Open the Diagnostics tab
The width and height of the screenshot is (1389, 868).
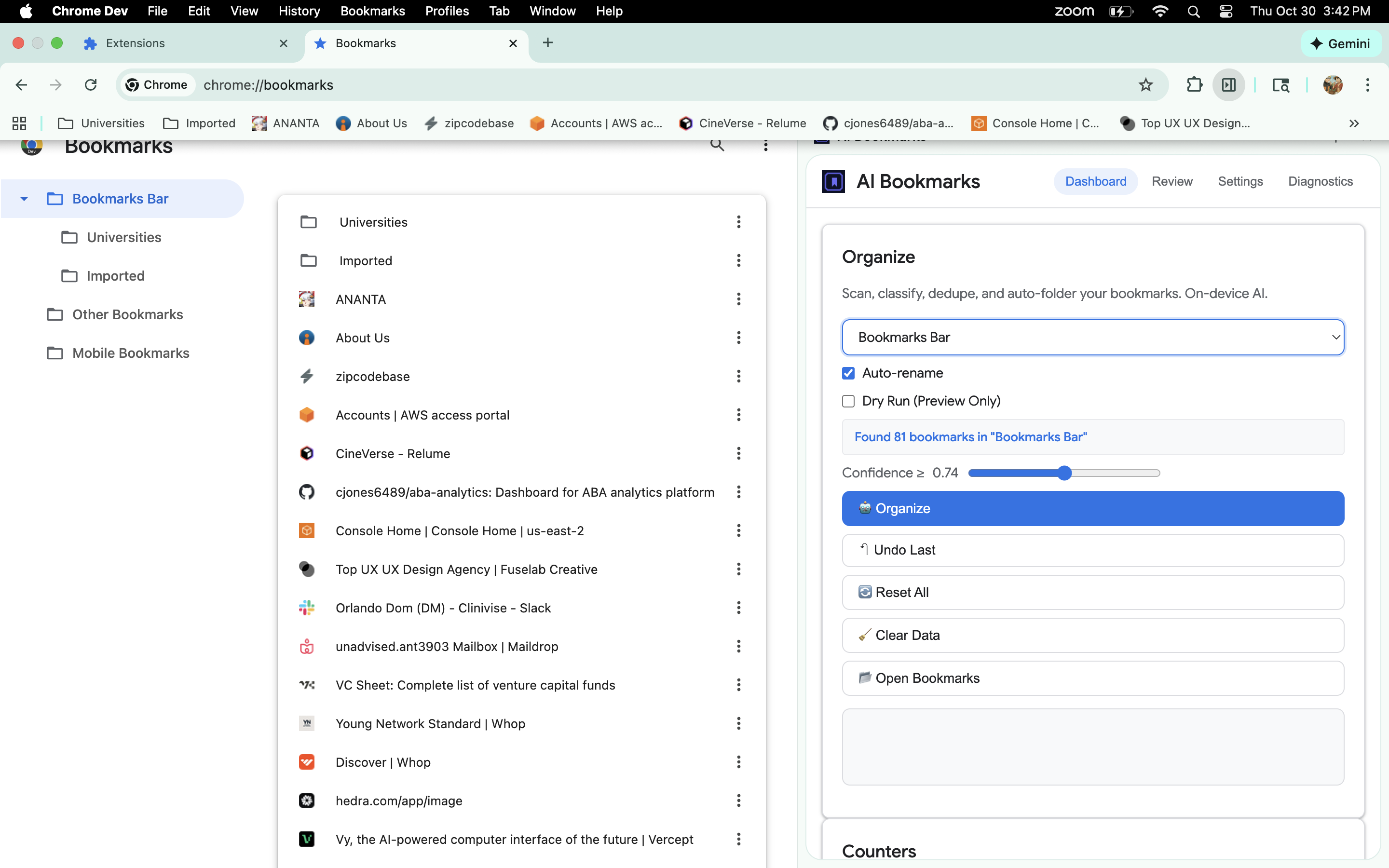tap(1320, 181)
